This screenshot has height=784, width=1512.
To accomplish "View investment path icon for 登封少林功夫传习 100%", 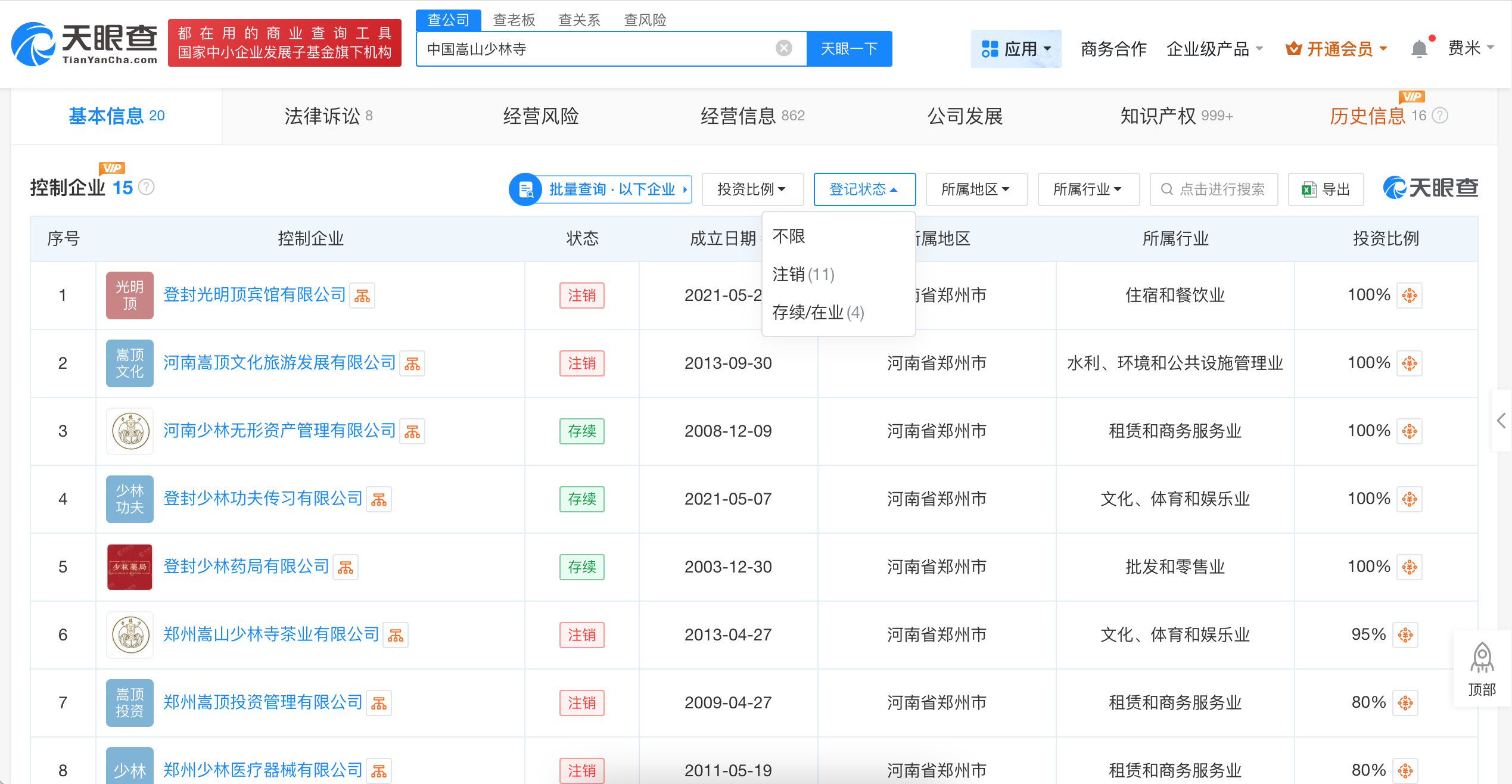I will [1410, 499].
